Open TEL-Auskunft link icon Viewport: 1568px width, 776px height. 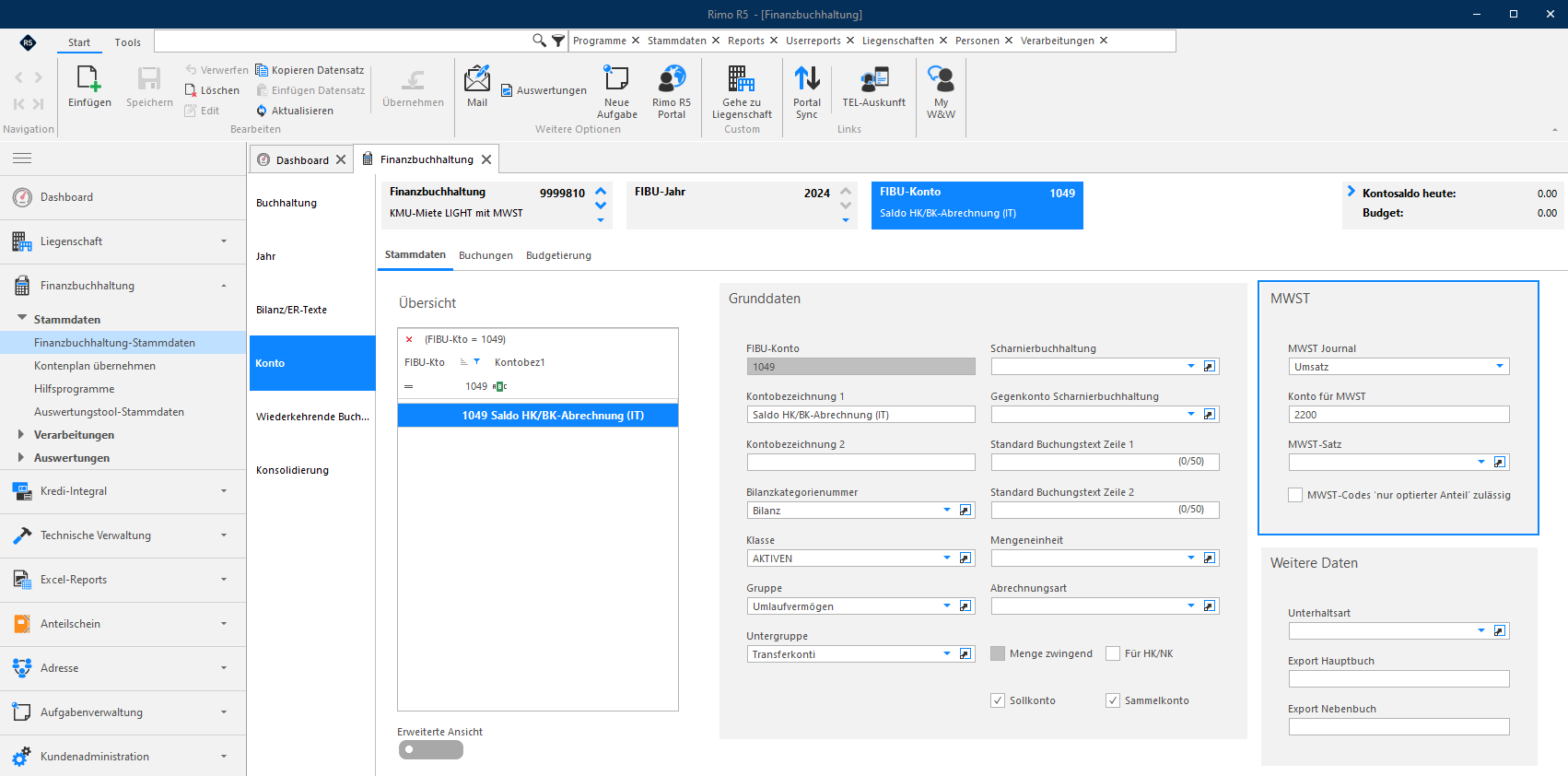(x=874, y=79)
